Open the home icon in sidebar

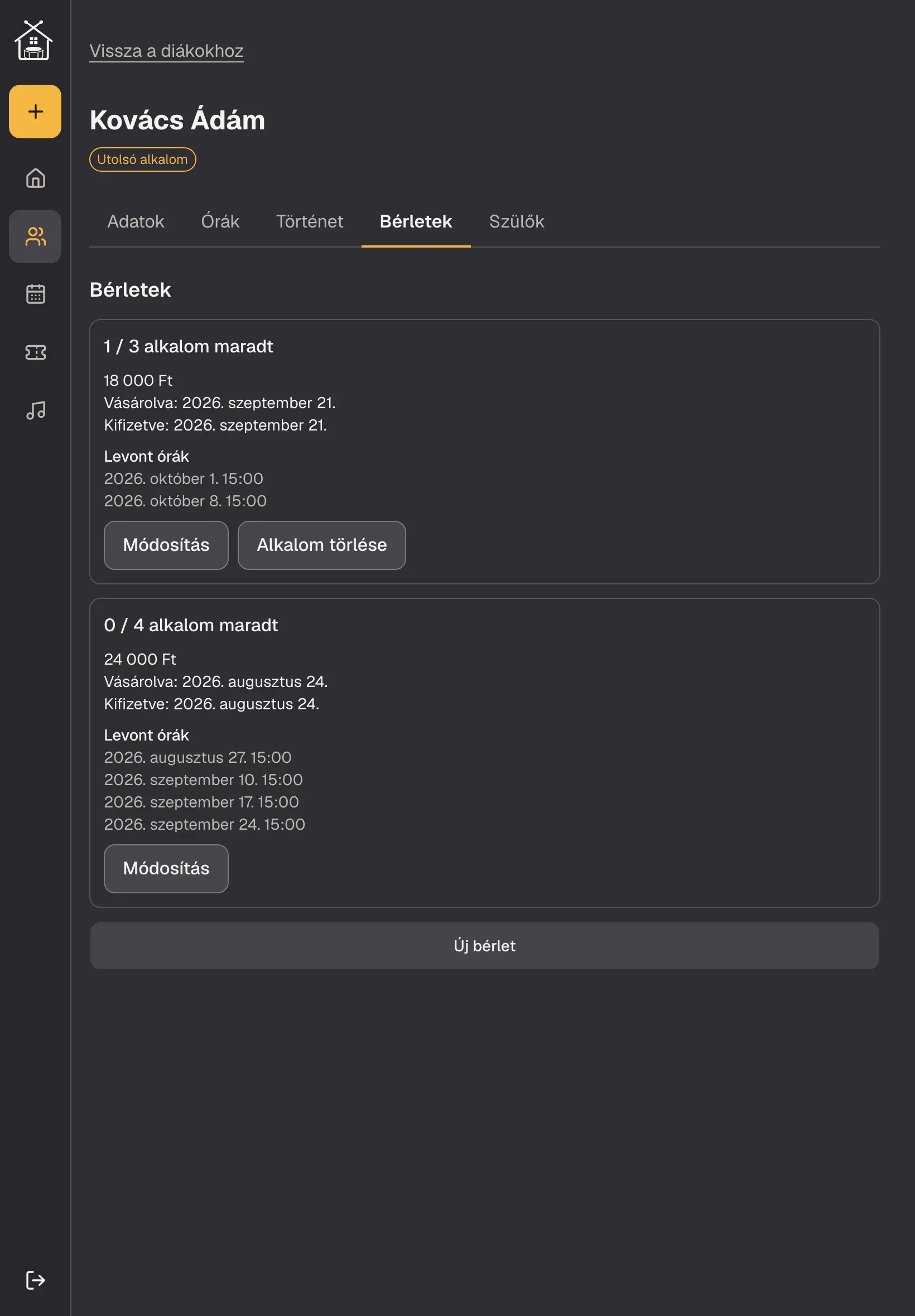[x=35, y=178]
